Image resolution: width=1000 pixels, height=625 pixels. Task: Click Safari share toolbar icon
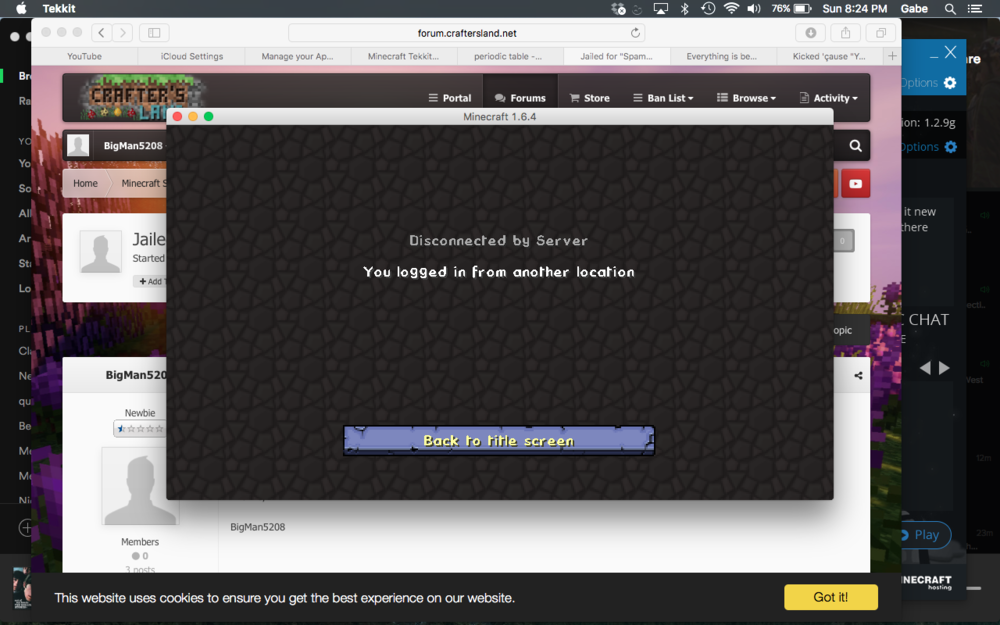pyautogui.click(x=845, y=33)
